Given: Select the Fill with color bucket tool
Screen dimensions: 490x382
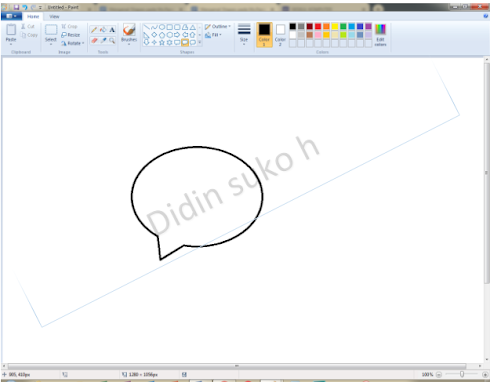Looking at the screenshot, I should pos(103,30).
